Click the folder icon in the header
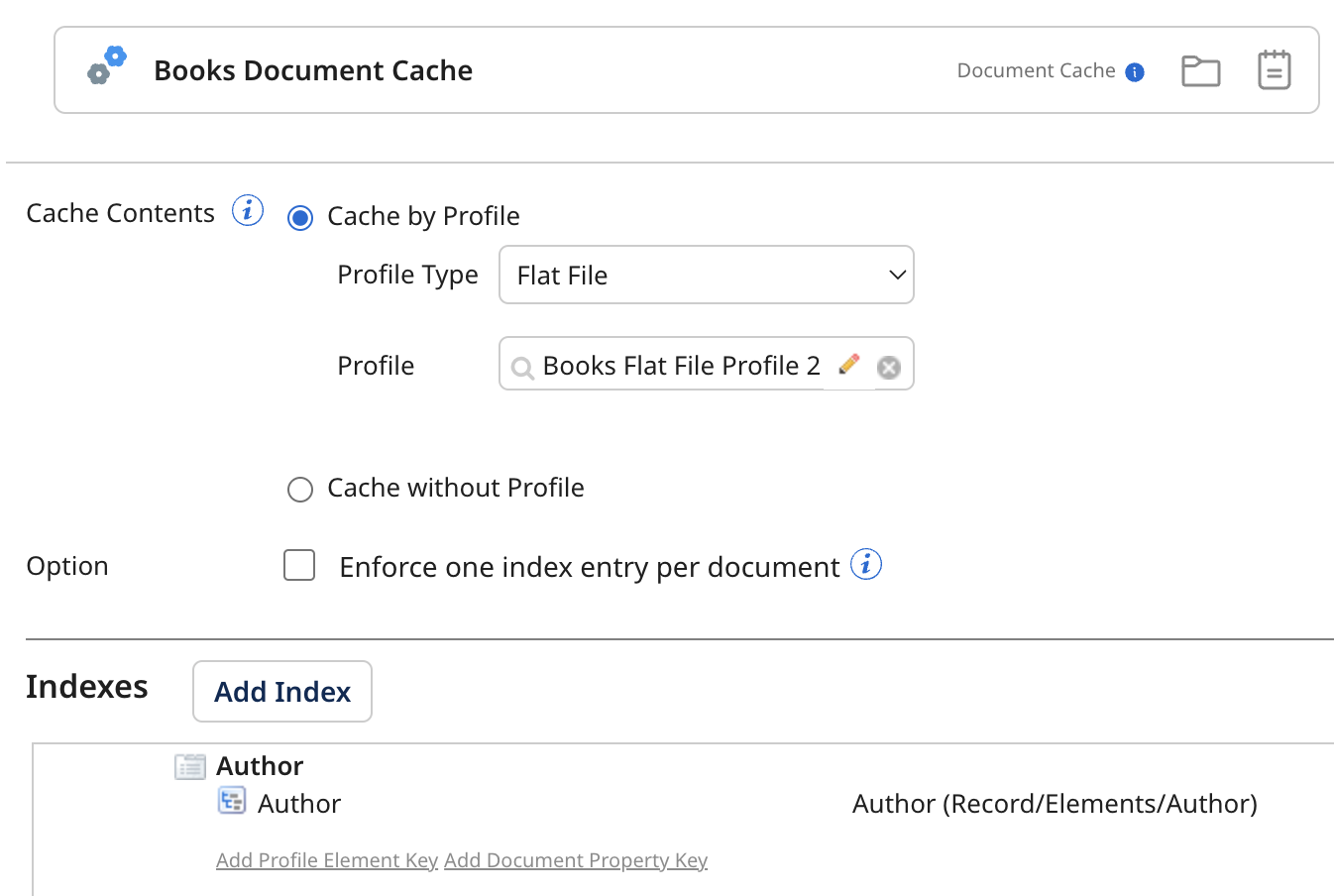This screenshot has width=1334, height=896. coord(1200,69)
